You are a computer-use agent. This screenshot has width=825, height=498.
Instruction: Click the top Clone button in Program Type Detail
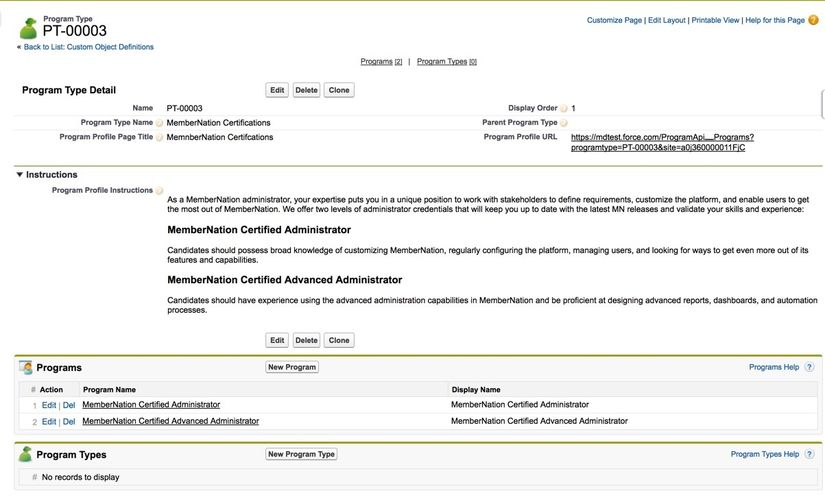(339, 90)
